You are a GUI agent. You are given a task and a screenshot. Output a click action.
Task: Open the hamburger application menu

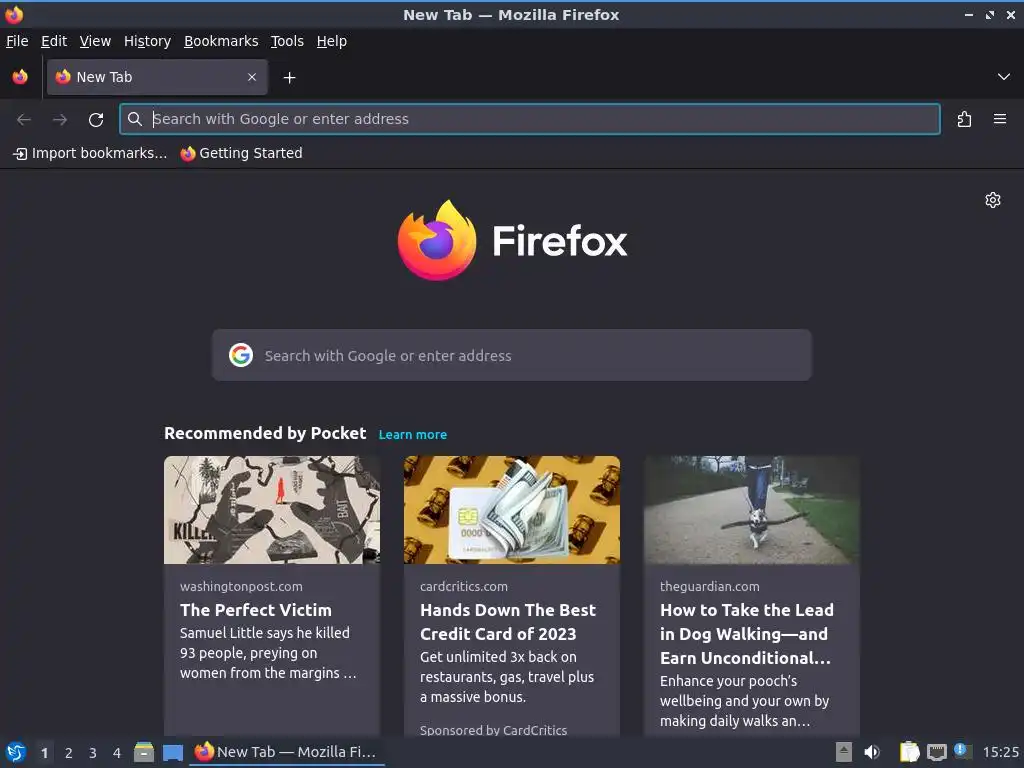click(1000, 119)
